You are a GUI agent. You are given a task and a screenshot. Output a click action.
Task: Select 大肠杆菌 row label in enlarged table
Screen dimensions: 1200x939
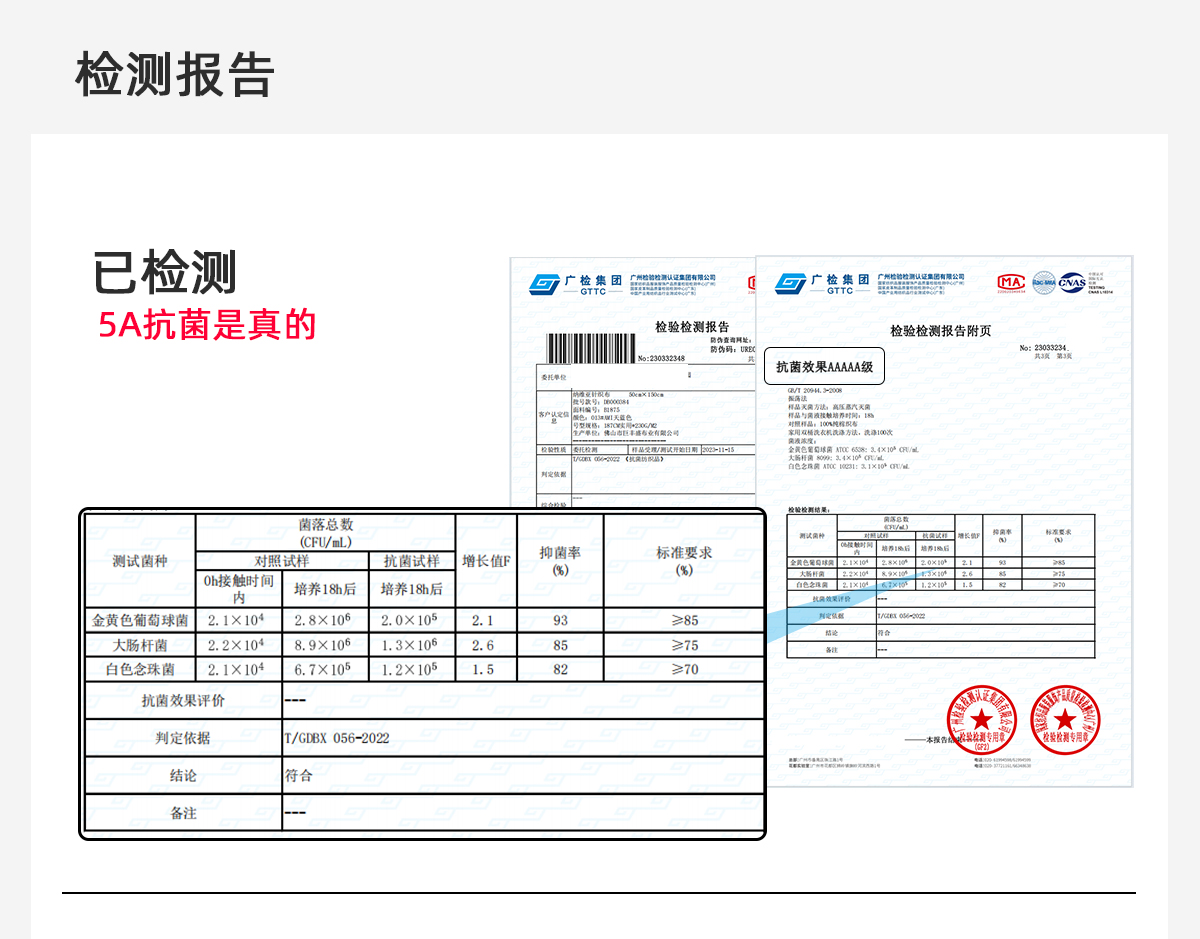pyautogui.click(x=140, y=645)
